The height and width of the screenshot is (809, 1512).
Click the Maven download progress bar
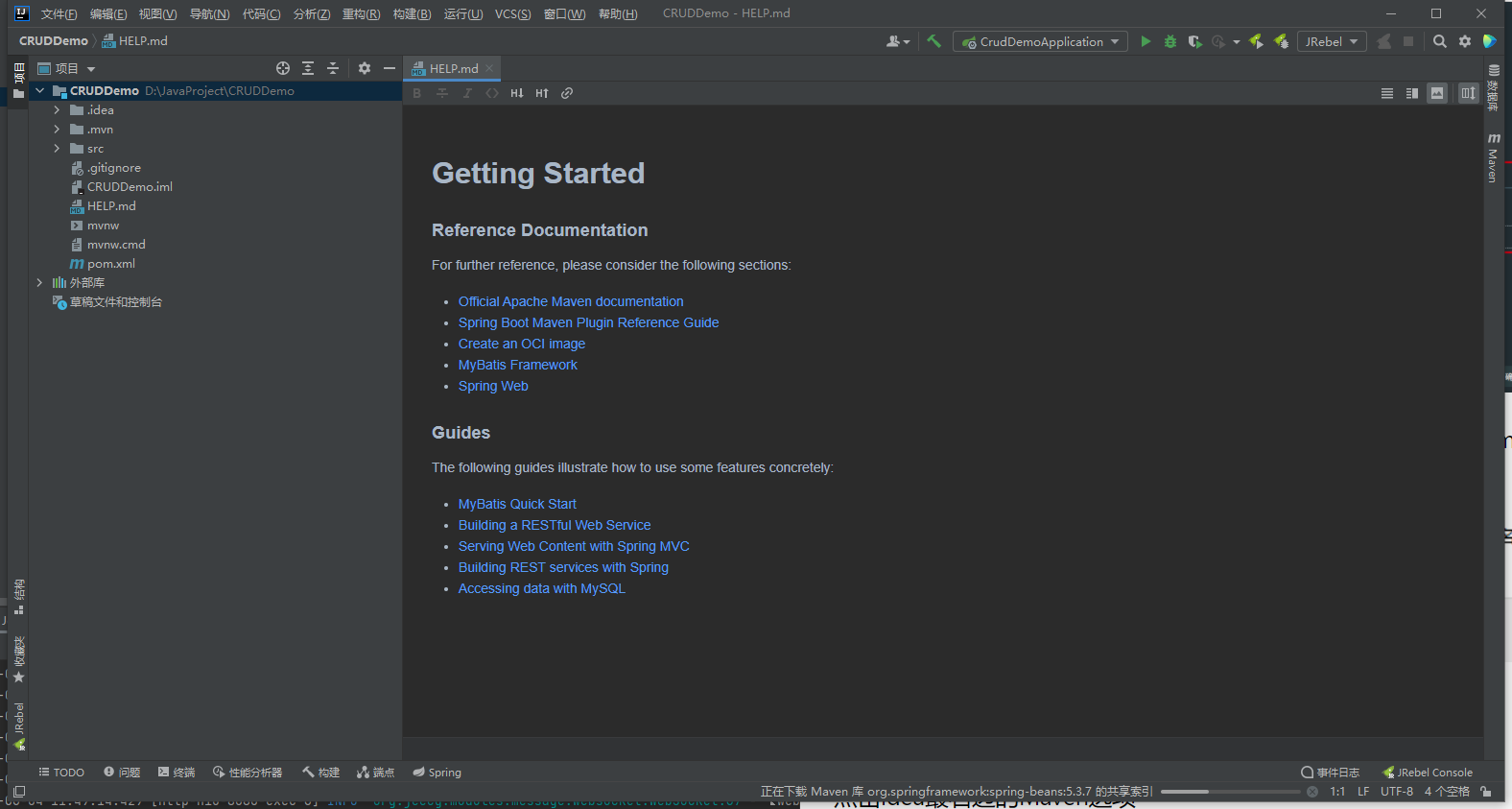(x=1230, y=792)
